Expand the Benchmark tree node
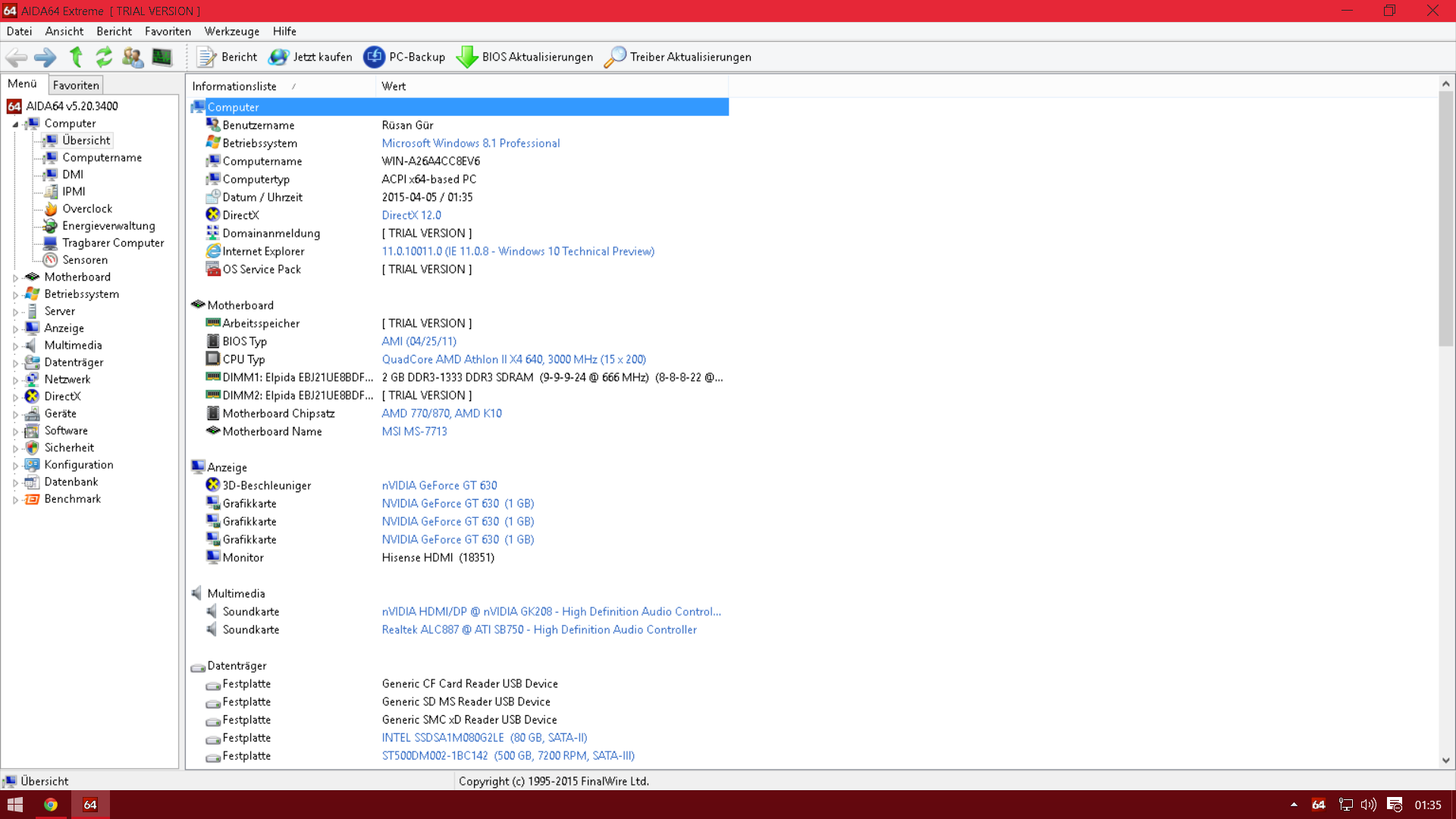This screenshot has width=1456, height=819. click(15, 500)
